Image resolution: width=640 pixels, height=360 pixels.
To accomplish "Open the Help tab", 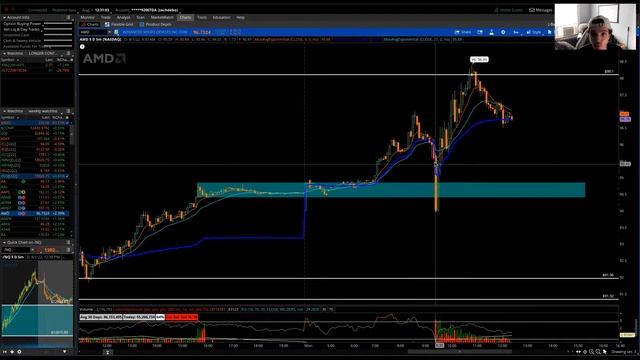I will (x=240, y=18).
